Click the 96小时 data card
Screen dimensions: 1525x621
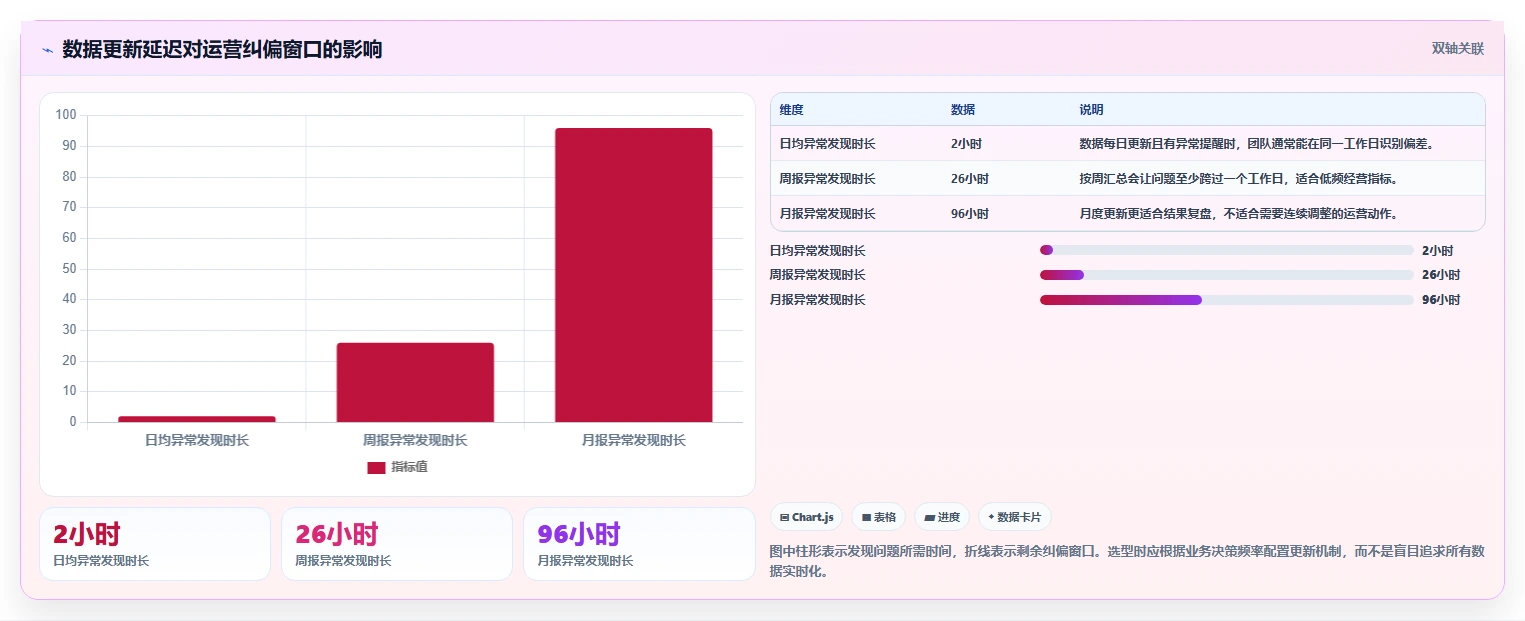point(639,544)
